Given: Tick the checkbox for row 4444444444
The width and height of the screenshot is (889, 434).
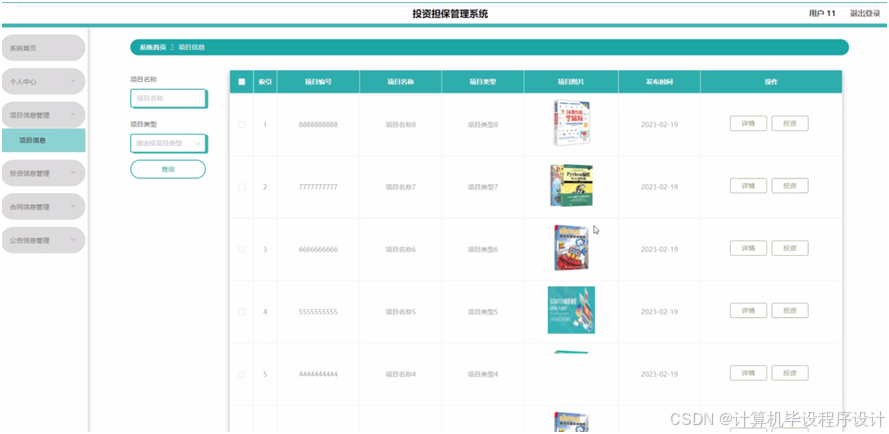Looking at the screenshot, I should (242, 374).
